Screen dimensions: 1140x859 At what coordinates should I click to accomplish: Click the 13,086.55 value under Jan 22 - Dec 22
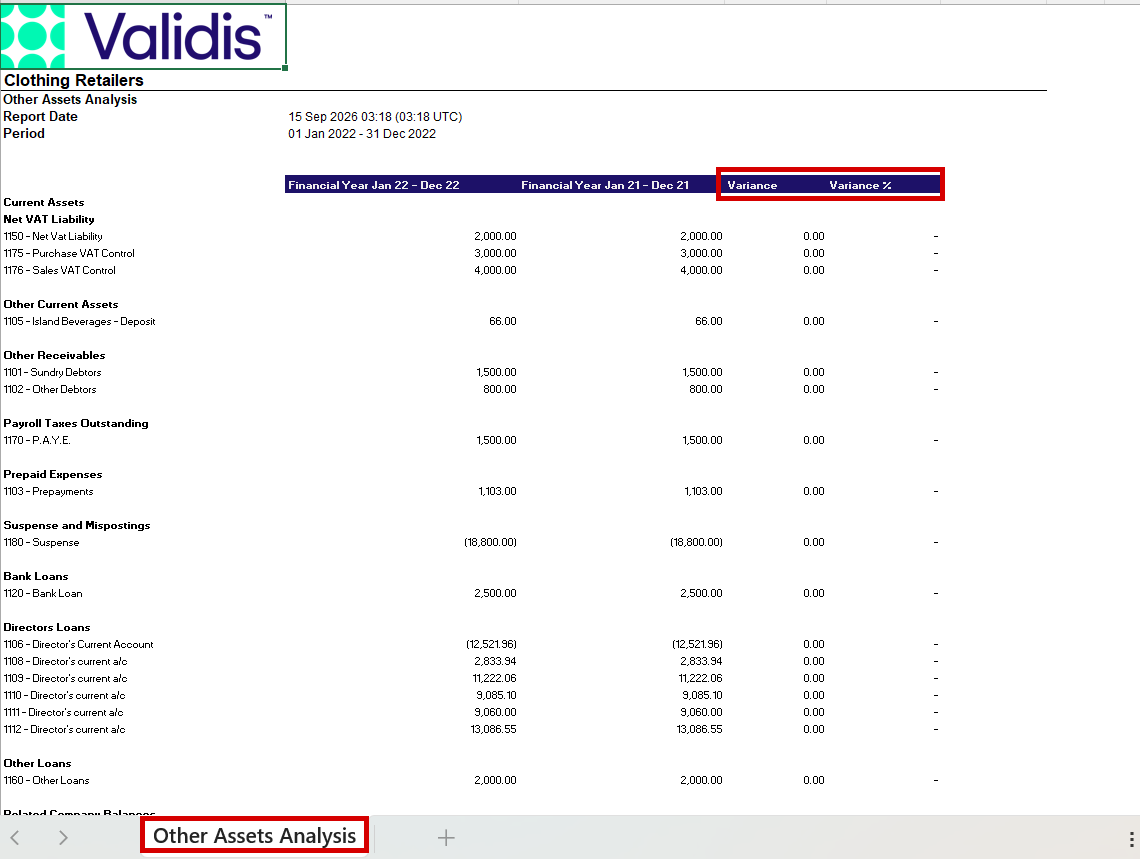[494, 729]
